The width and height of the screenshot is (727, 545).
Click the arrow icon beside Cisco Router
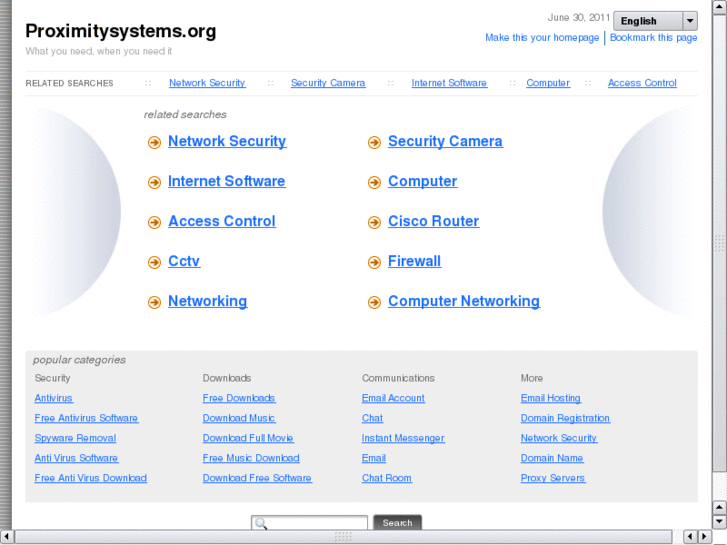click(x=374, y=223)
